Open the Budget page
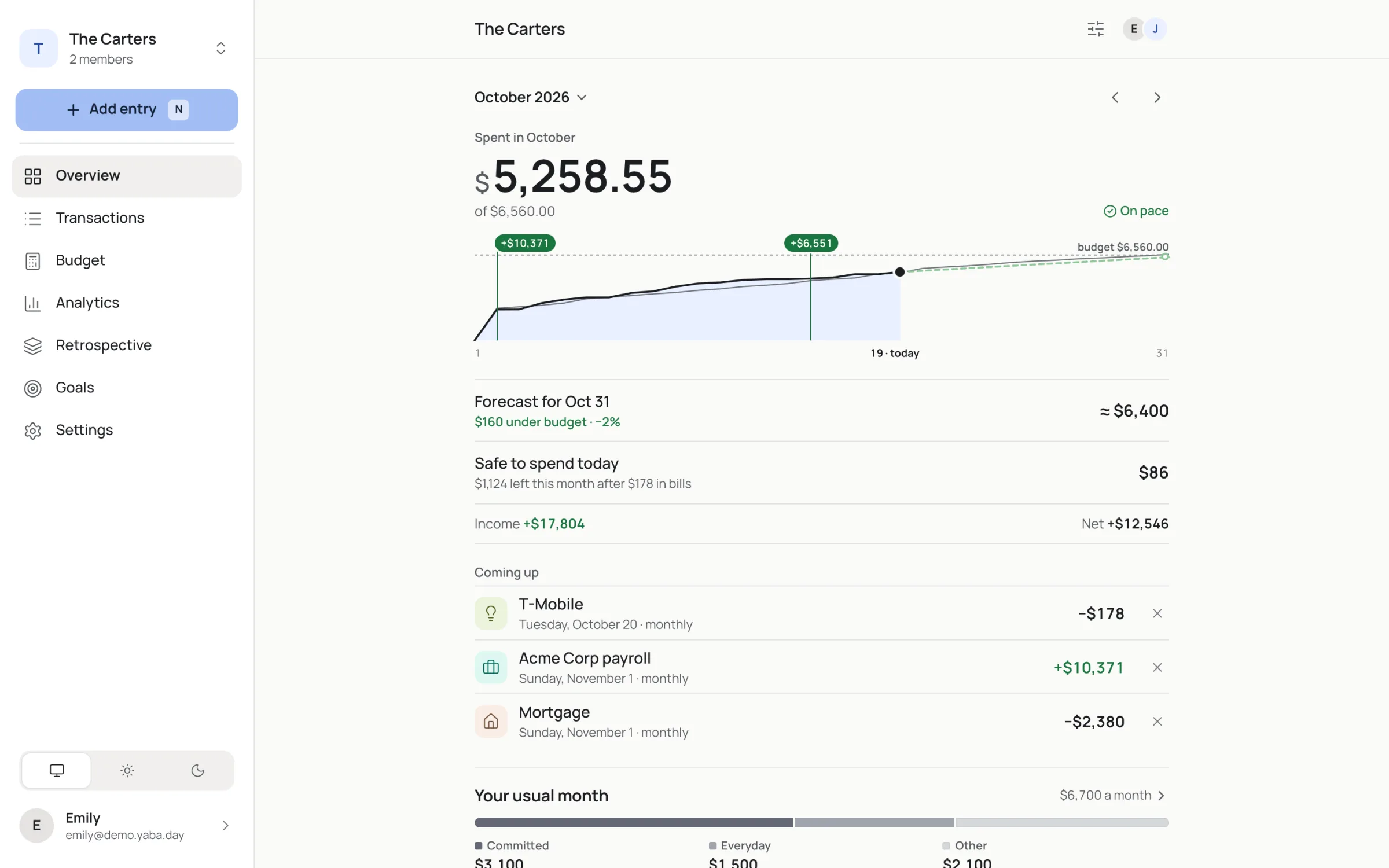 pos(127,260)
